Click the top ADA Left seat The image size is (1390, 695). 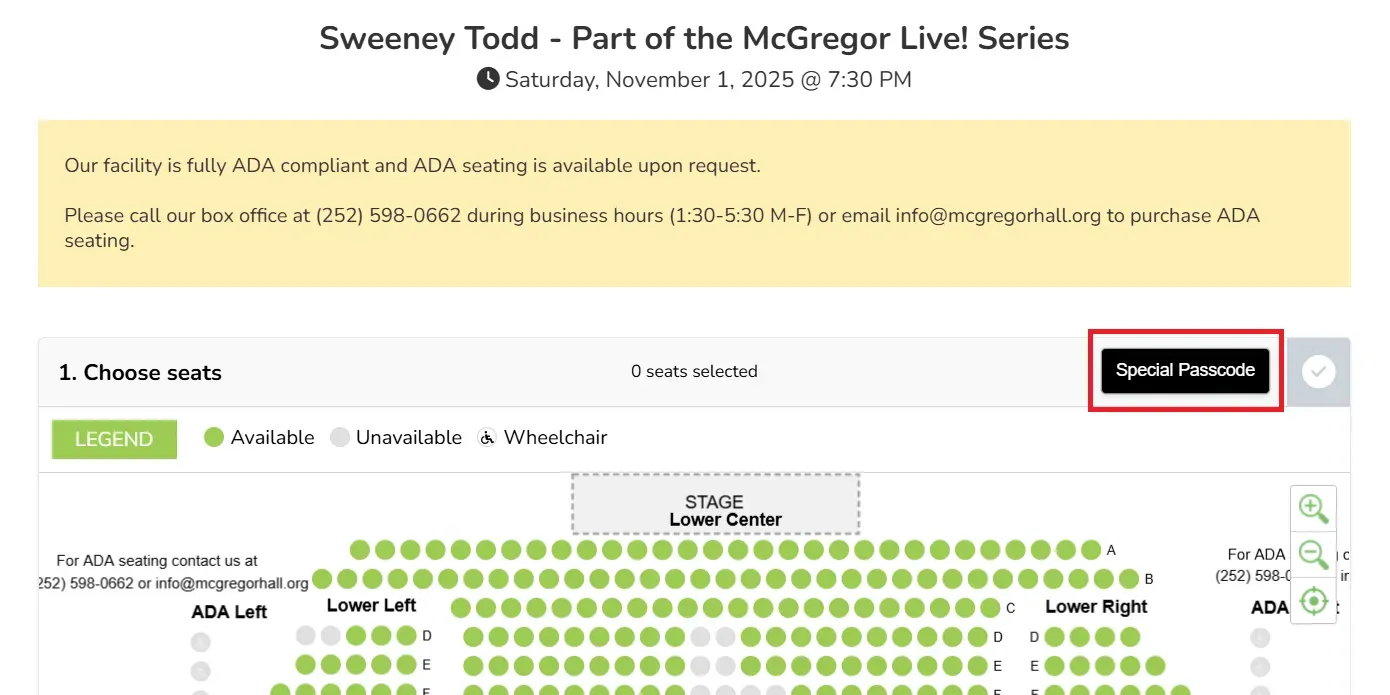[201, 642]
